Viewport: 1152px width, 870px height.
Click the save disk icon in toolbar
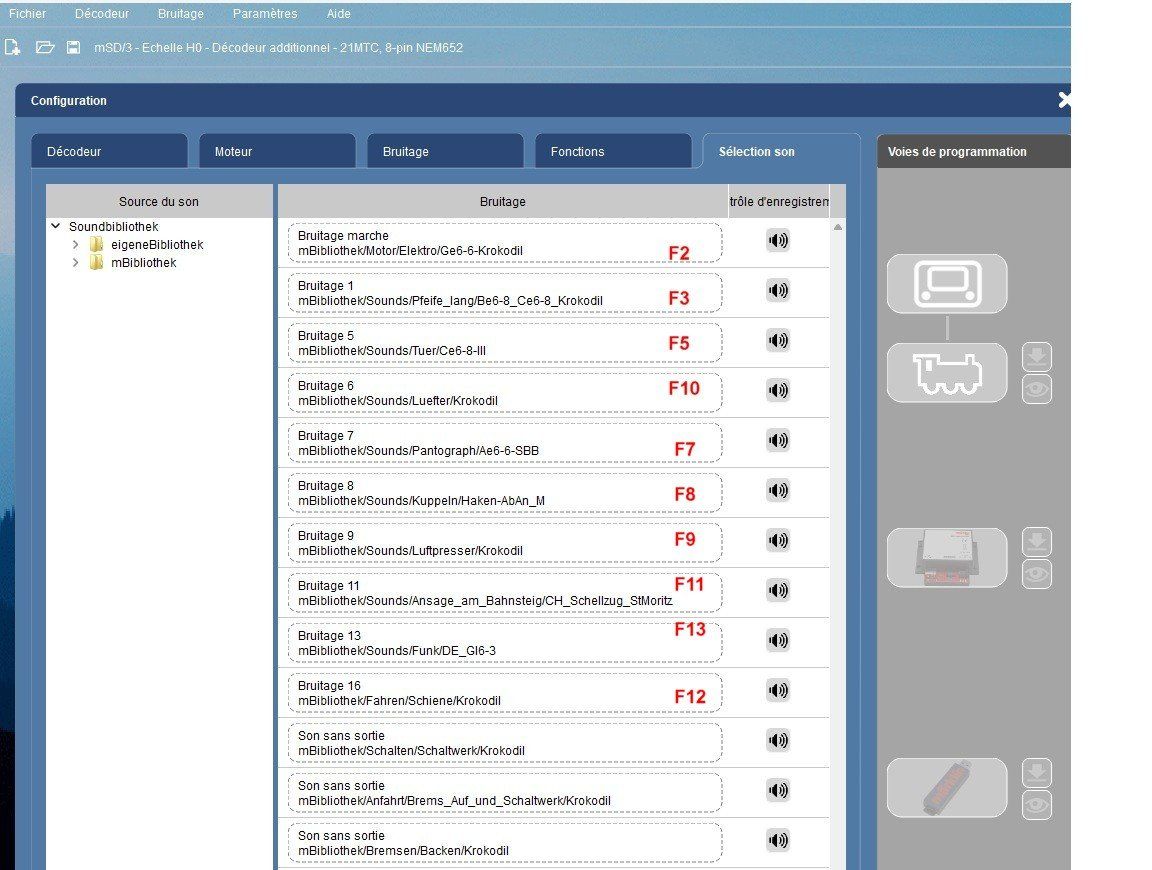pos(73,48)
